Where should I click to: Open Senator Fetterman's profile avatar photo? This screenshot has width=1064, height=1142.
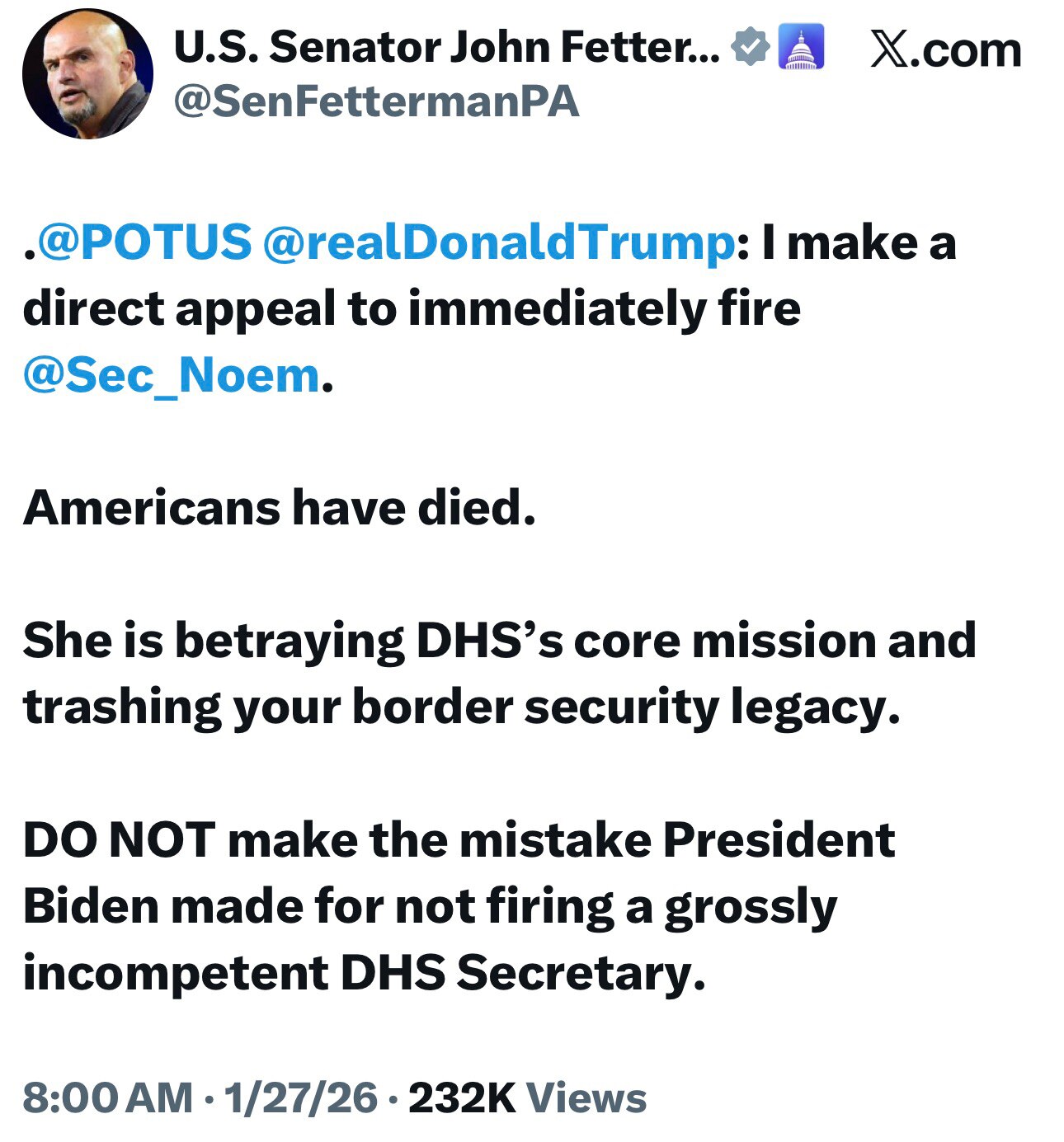point(87,74)
